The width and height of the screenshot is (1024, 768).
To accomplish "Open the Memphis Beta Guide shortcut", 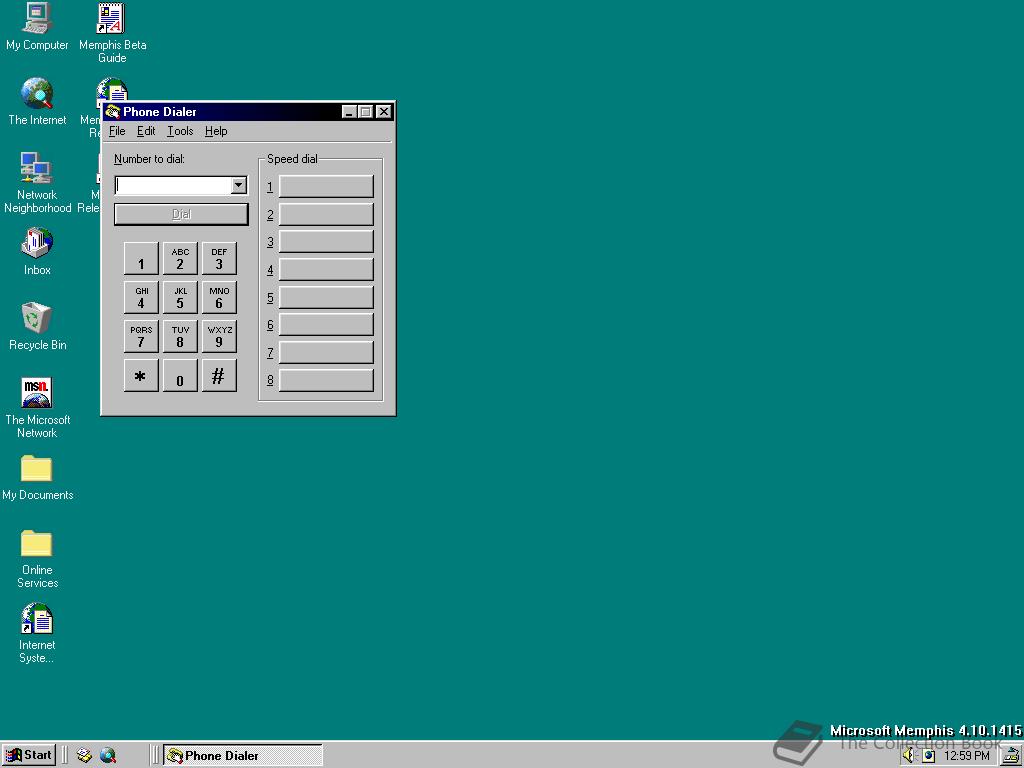I will [x=112, y=33].
